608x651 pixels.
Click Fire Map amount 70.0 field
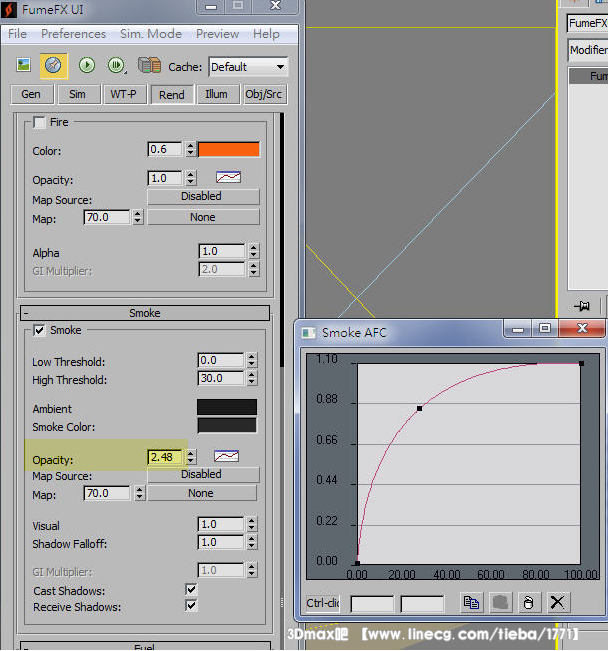pos(107,217)
